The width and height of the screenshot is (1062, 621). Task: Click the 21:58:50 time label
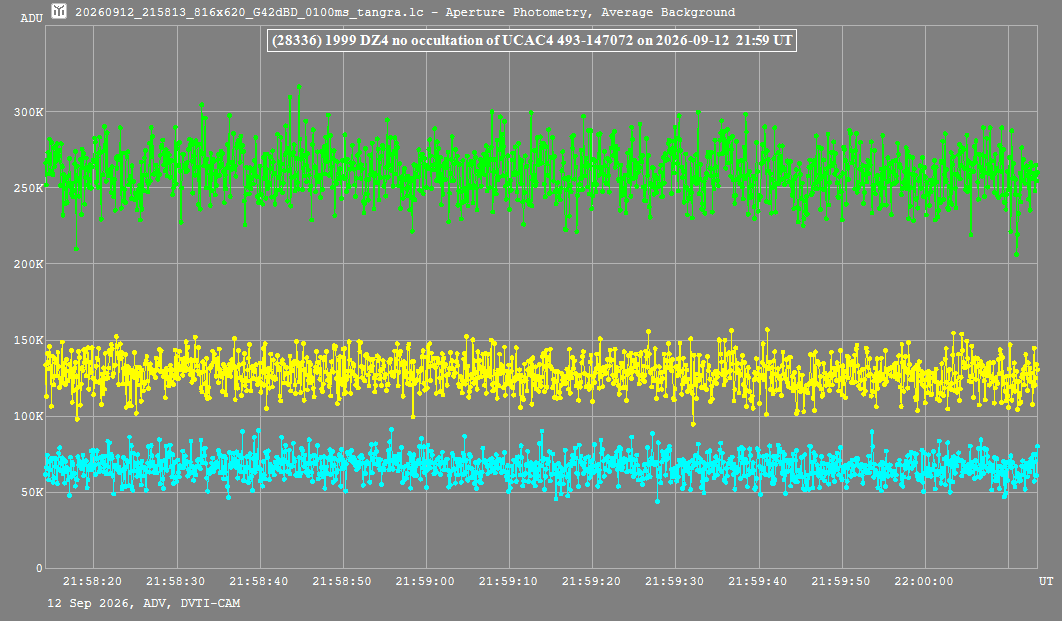(x=342, y=581)
